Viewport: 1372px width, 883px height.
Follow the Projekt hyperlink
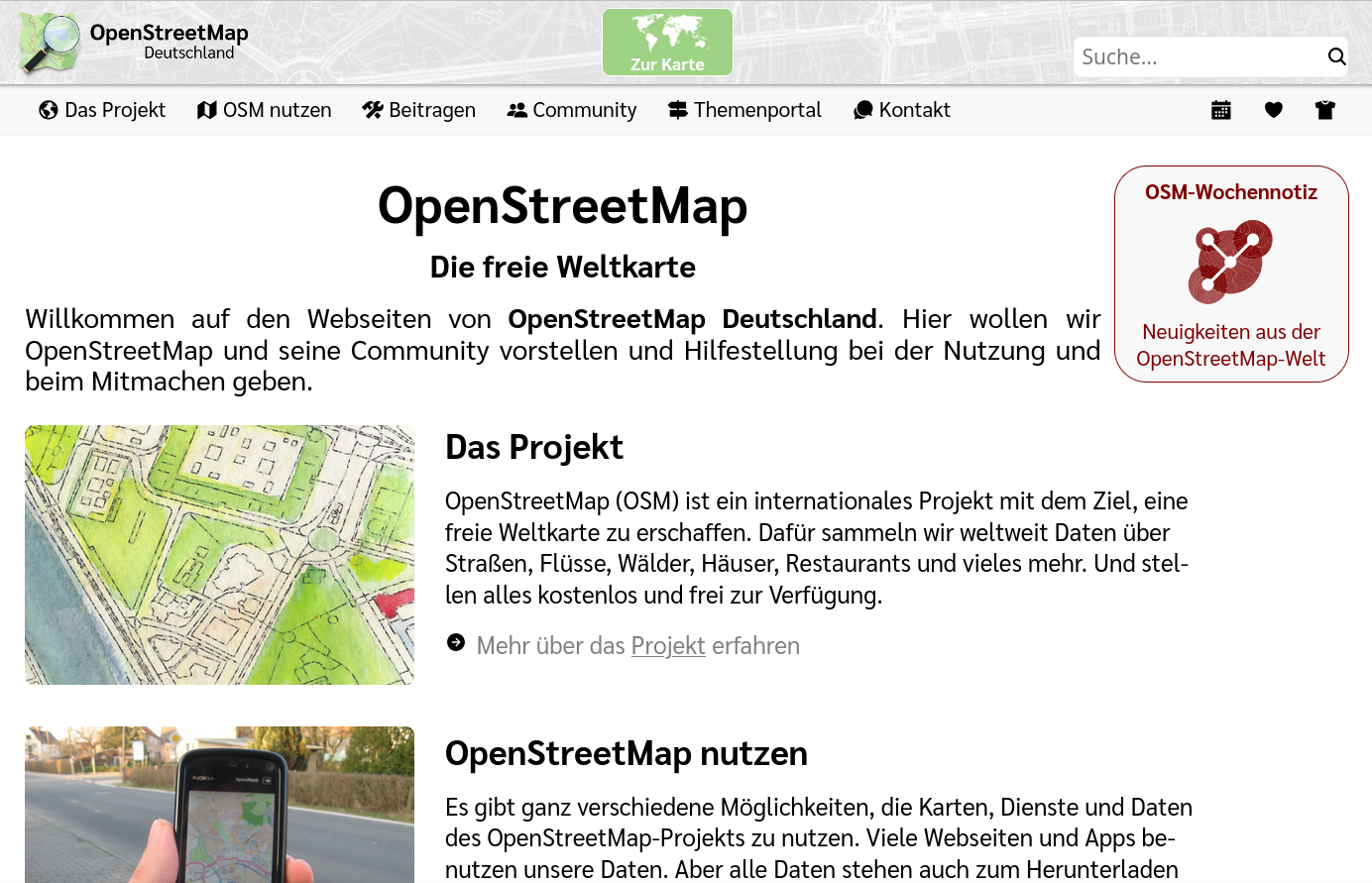(x=668, y=645)
